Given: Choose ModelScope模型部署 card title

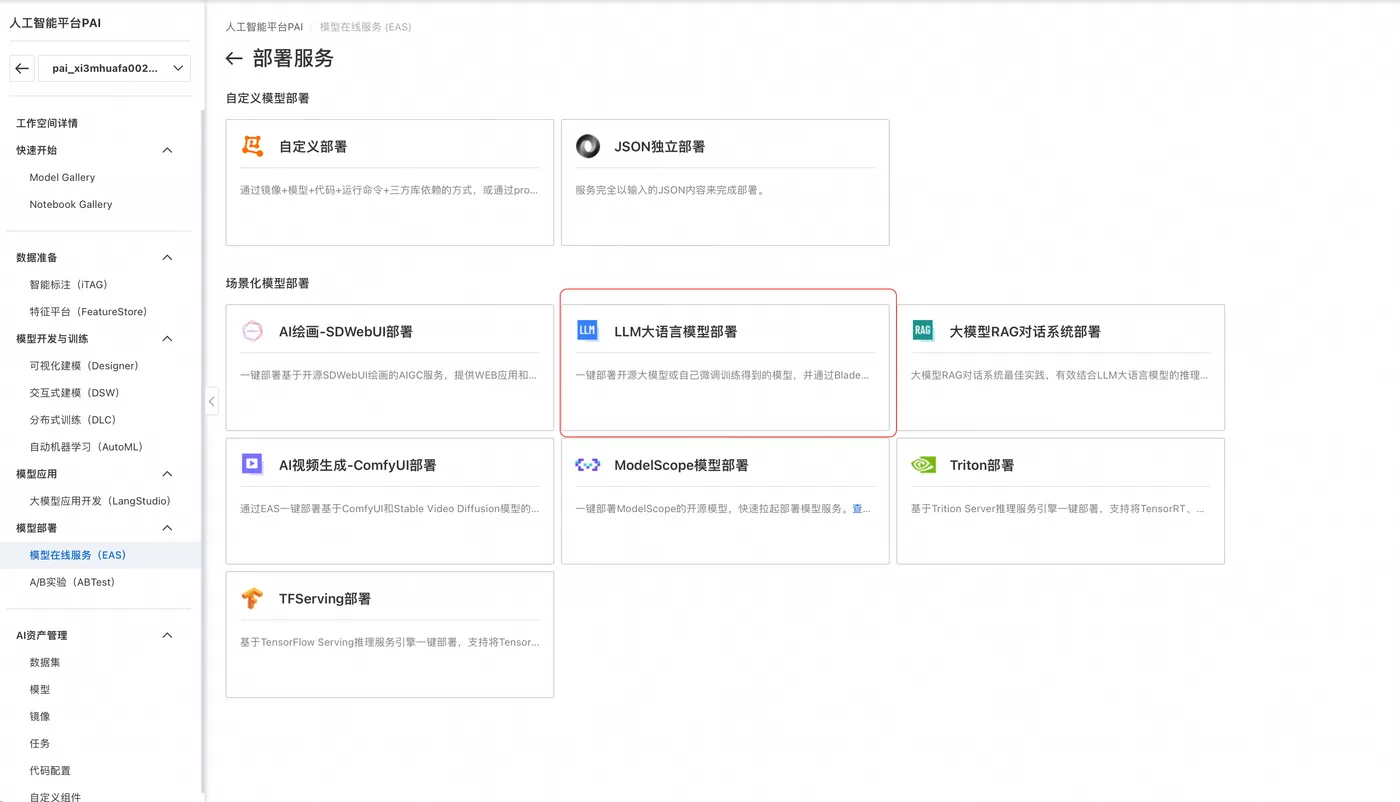Looking at the screenshot, I should coord(681,465).
